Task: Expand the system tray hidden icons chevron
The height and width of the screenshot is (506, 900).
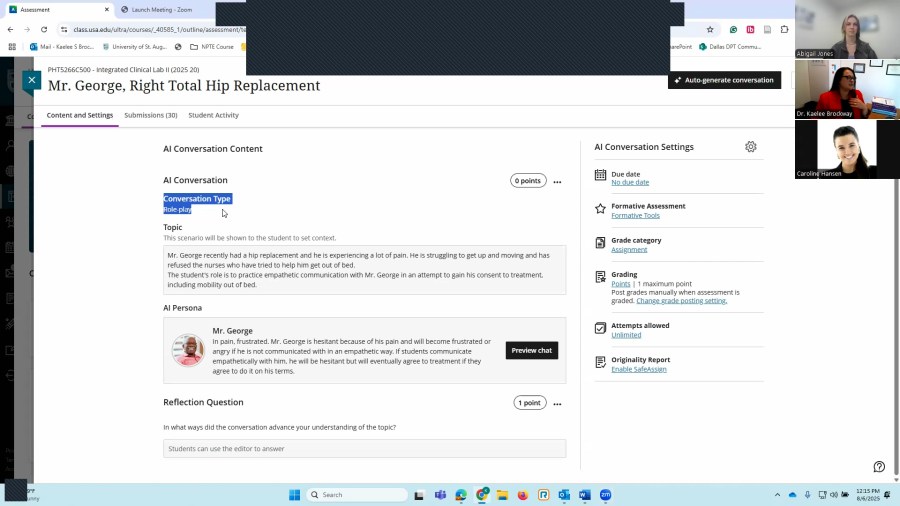Action: 777,495
